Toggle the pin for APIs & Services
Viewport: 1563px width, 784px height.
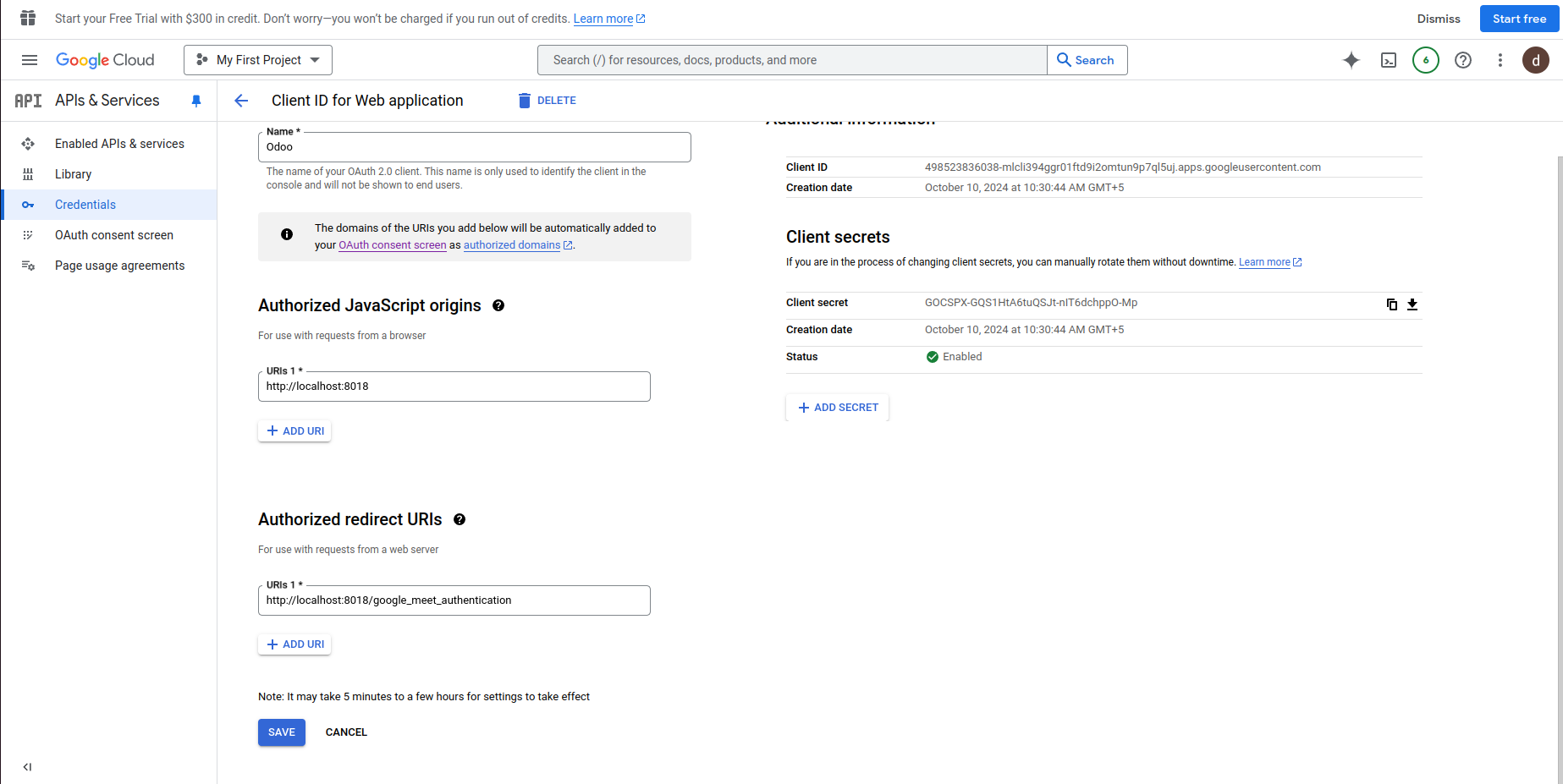click(196, 101)
